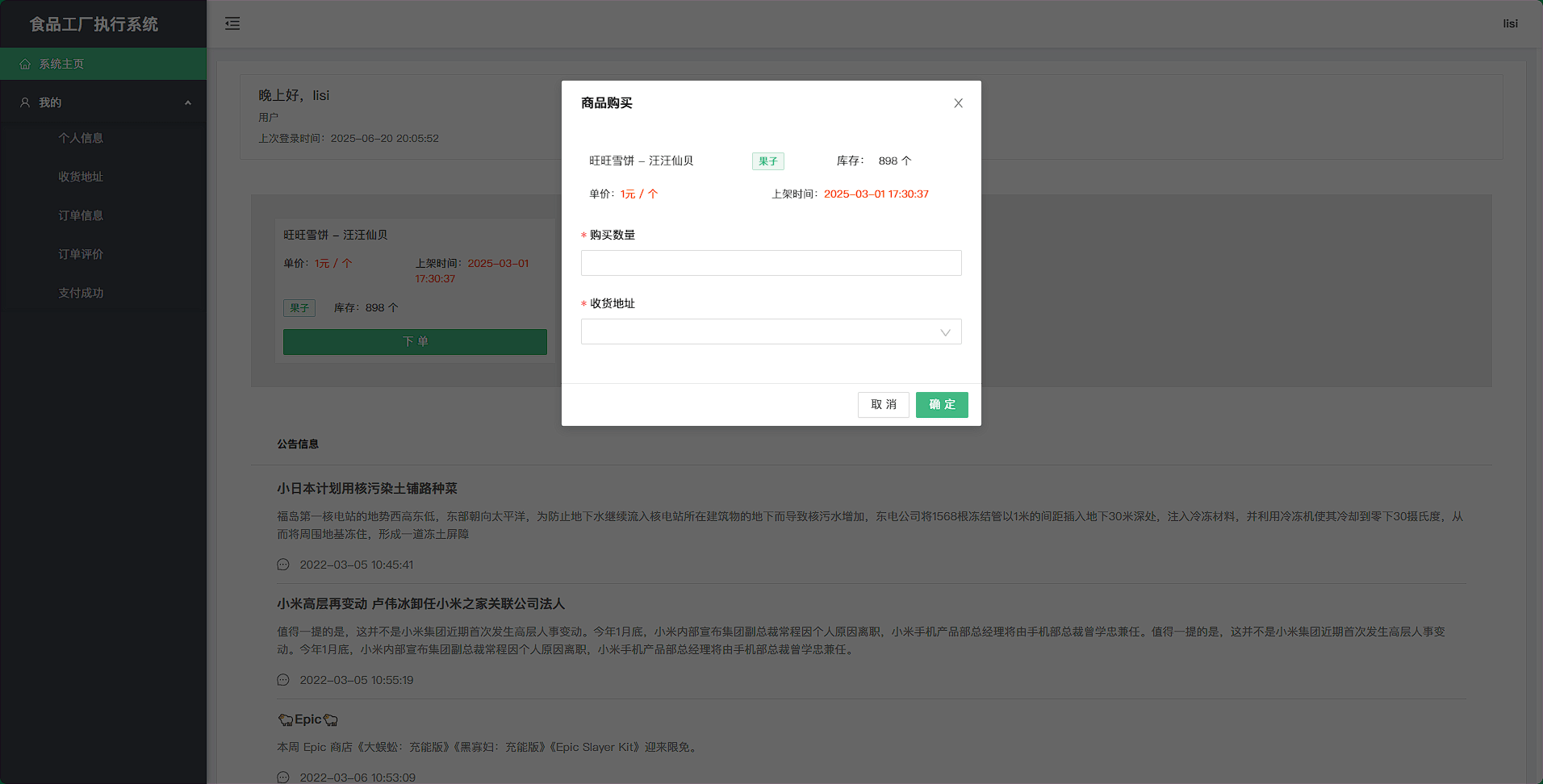
Task: Open the 收货地址 dropdown
Action: click(771, 332)
